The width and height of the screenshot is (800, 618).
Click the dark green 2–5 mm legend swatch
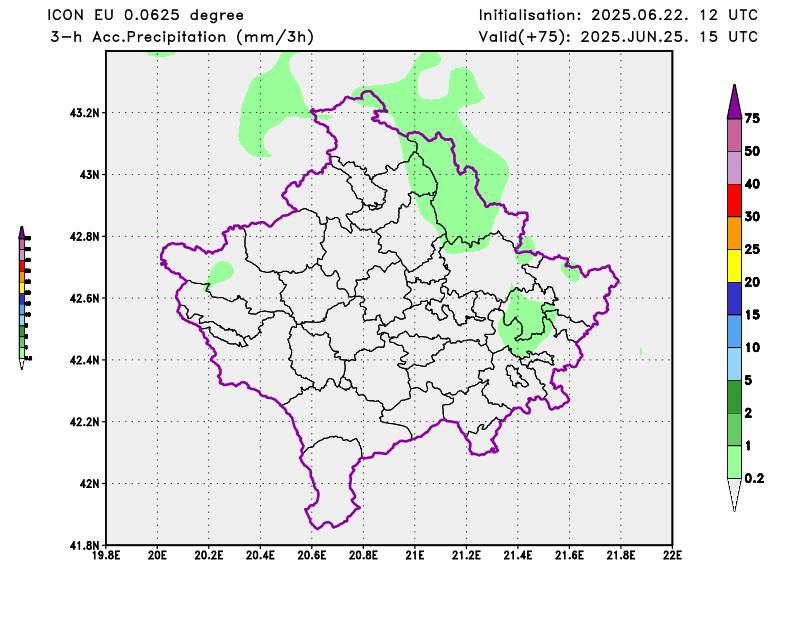click(734, 397)
